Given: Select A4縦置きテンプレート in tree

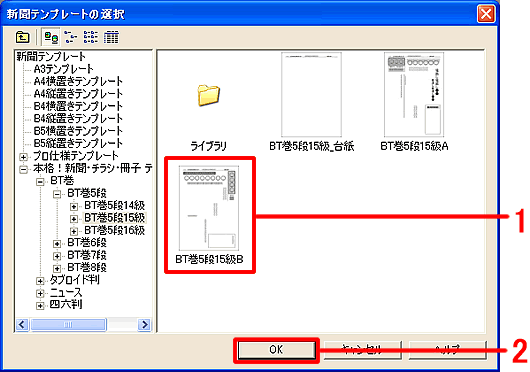Looking at the screenshot, I should (78, 94).
